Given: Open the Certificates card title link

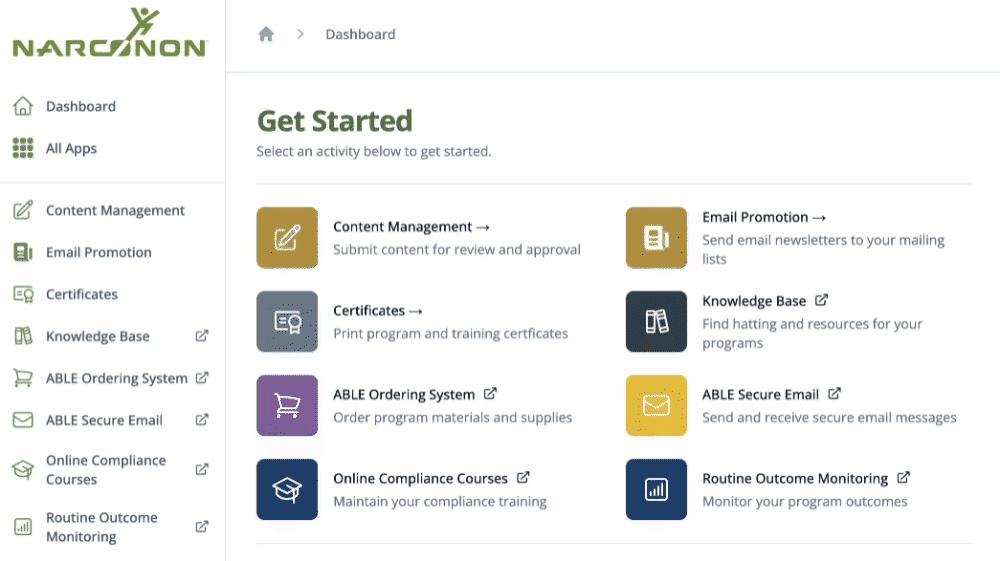Looking at the screenshot, I should 378,311.
